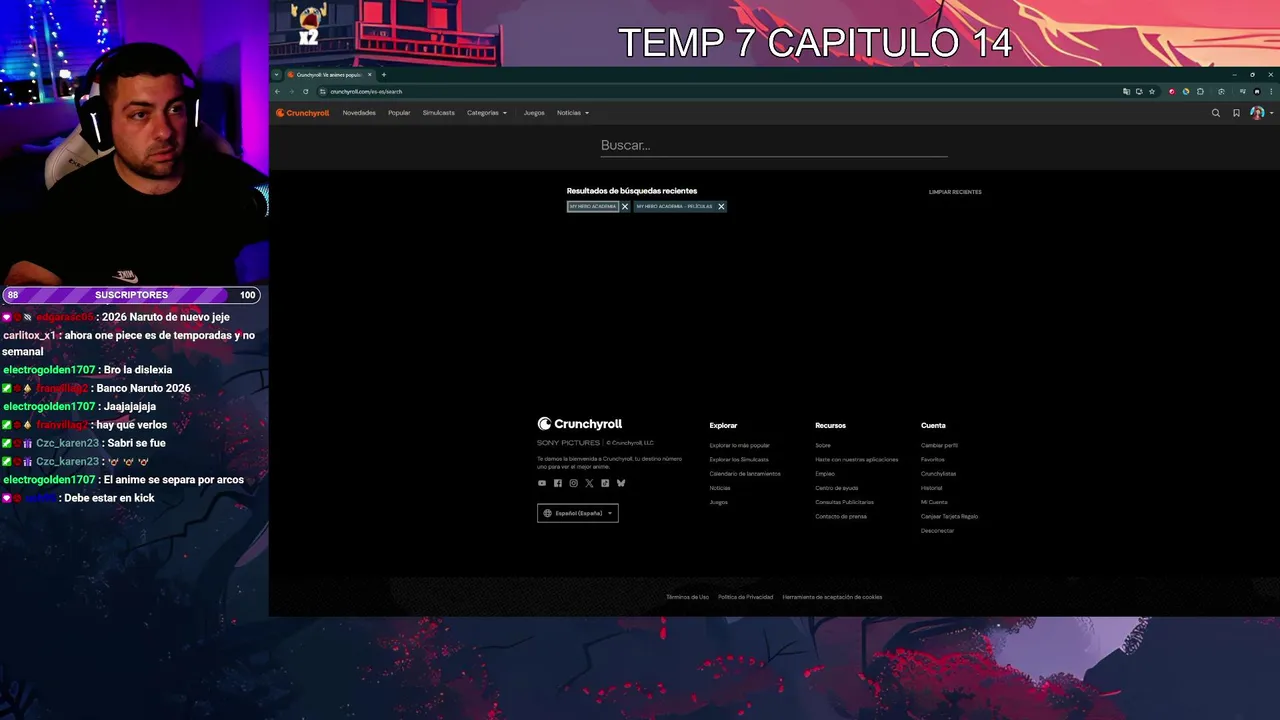The width and height of the screenshot is (1280, 720).
Task: Open the Favoritos footer link
Action: click(933, 460)
